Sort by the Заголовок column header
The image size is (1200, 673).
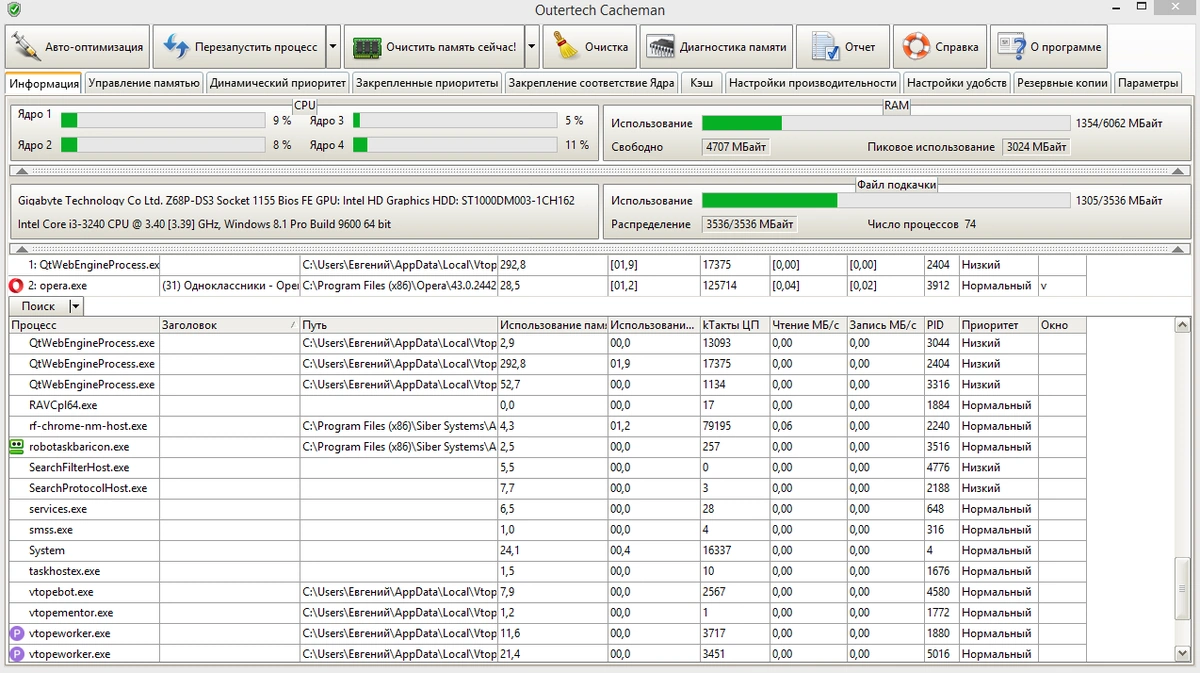pos(230,325)
